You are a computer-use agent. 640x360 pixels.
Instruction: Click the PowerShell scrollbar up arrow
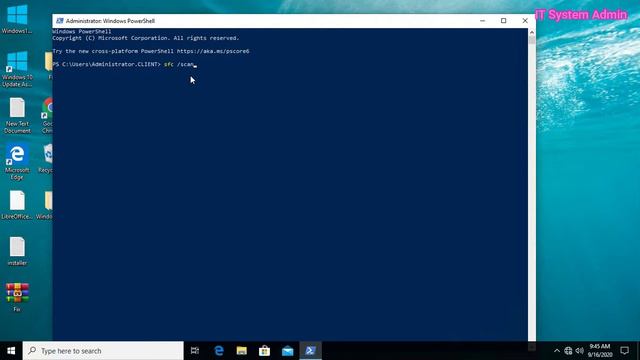click(x=532, y=32)
